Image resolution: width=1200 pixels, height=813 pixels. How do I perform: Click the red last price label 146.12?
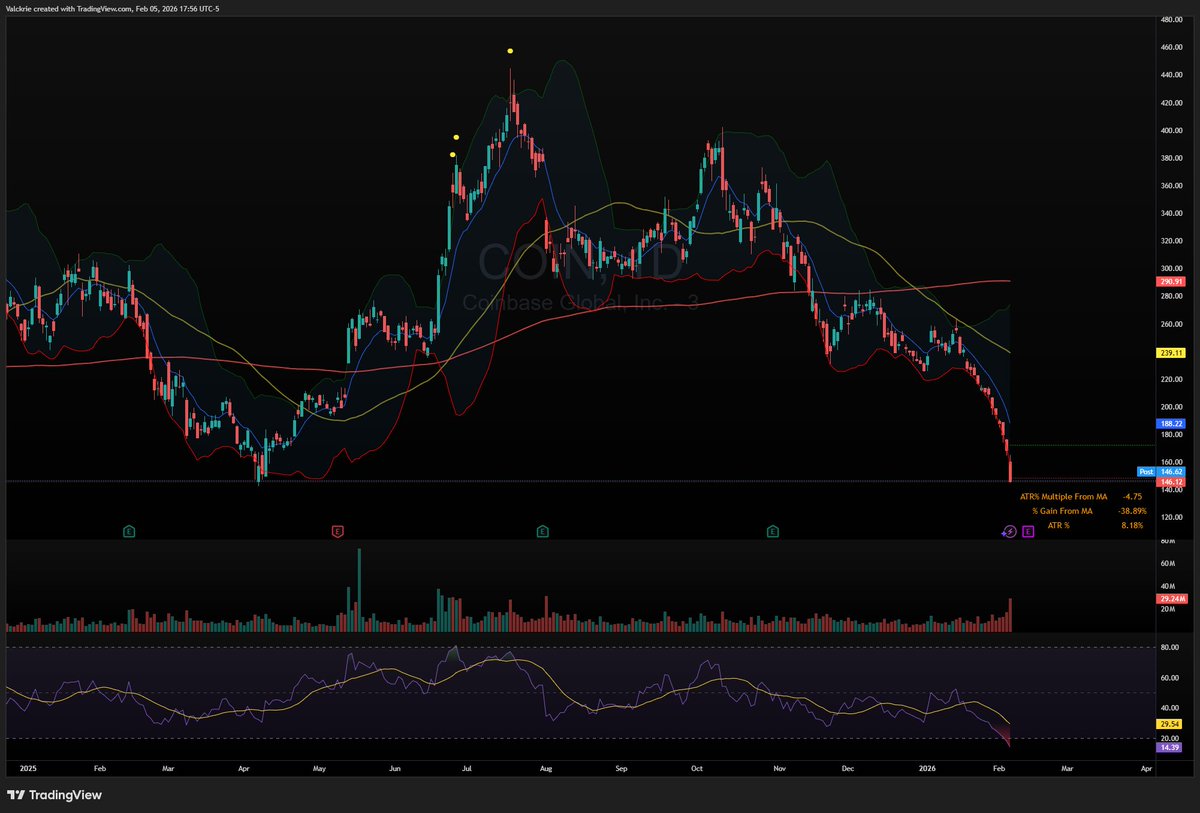[1171, 482]
